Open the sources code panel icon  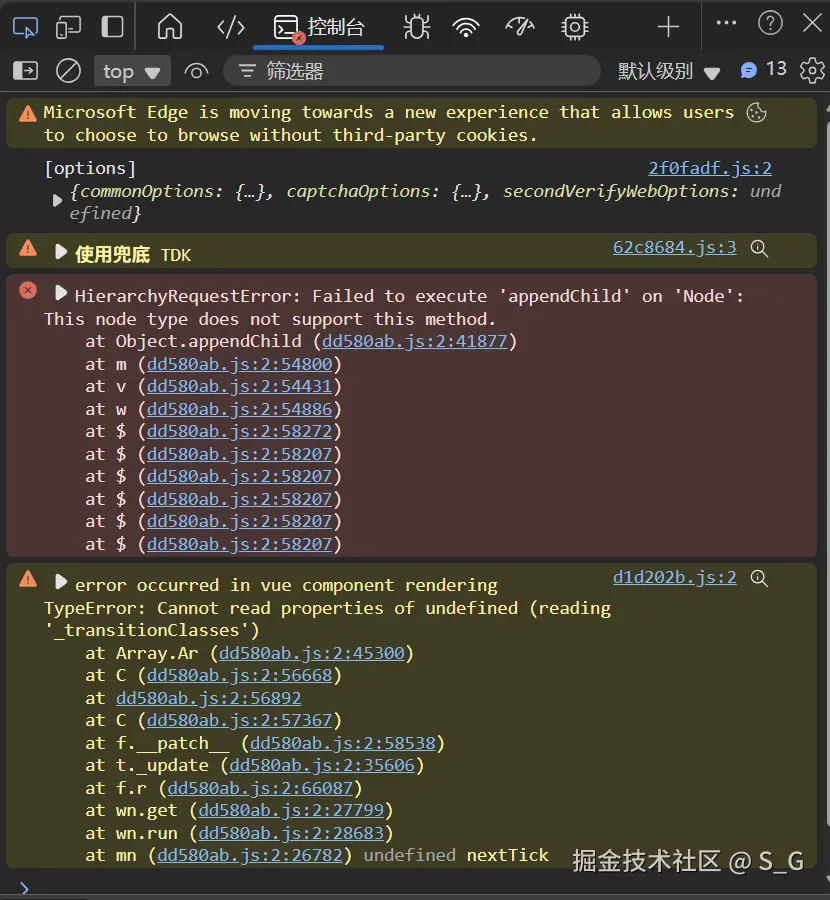tap(230, 26)
